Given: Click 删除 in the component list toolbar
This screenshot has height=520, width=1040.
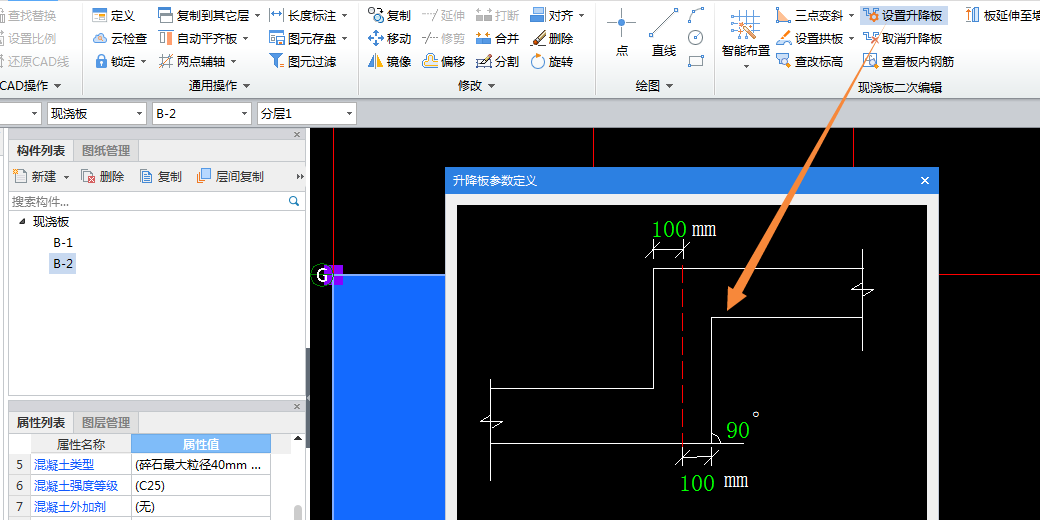Looking at the screenshot, I should click(x=102, y=176).
